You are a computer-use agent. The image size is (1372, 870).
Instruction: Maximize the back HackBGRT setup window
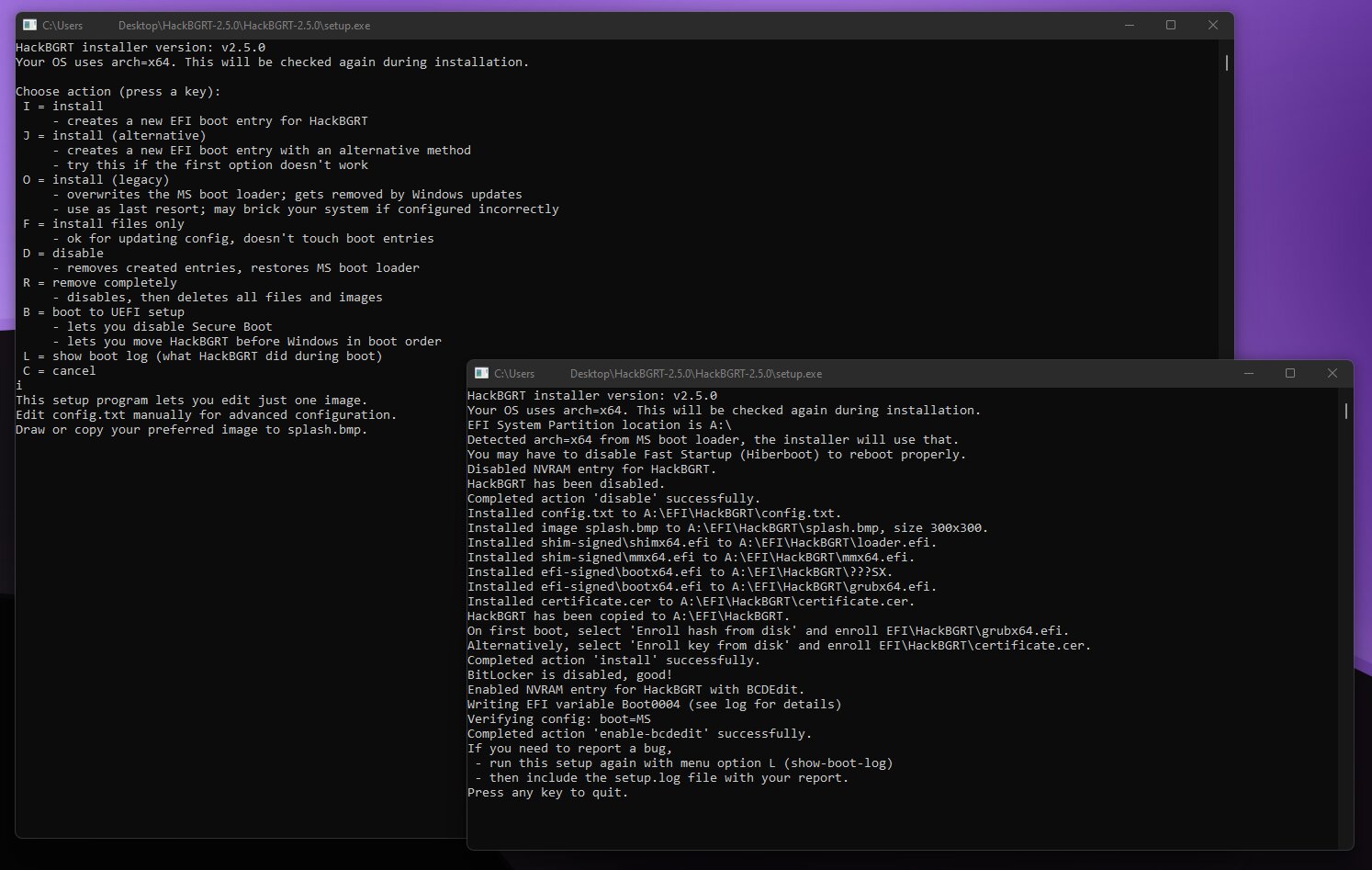(x=1171, y=25)
